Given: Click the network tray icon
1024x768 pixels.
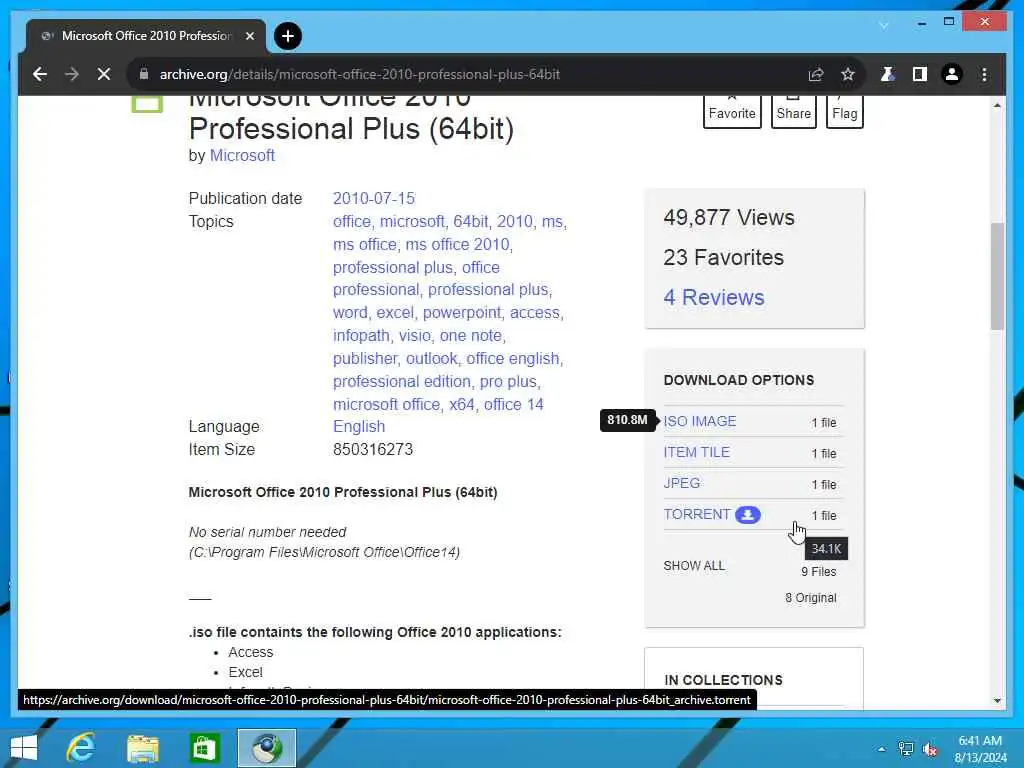Looking at the screenshot, I should tap(906, 749).
